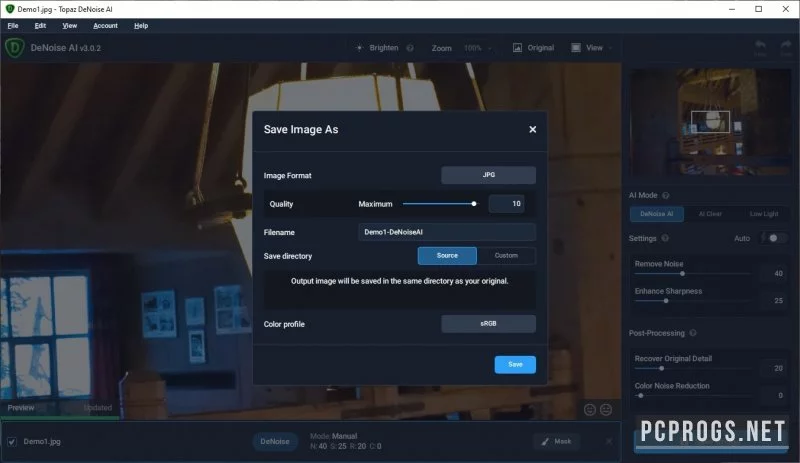
Task: Edit the Filename field Demo1-DeNoiseAI
Action: pos(447,232)
